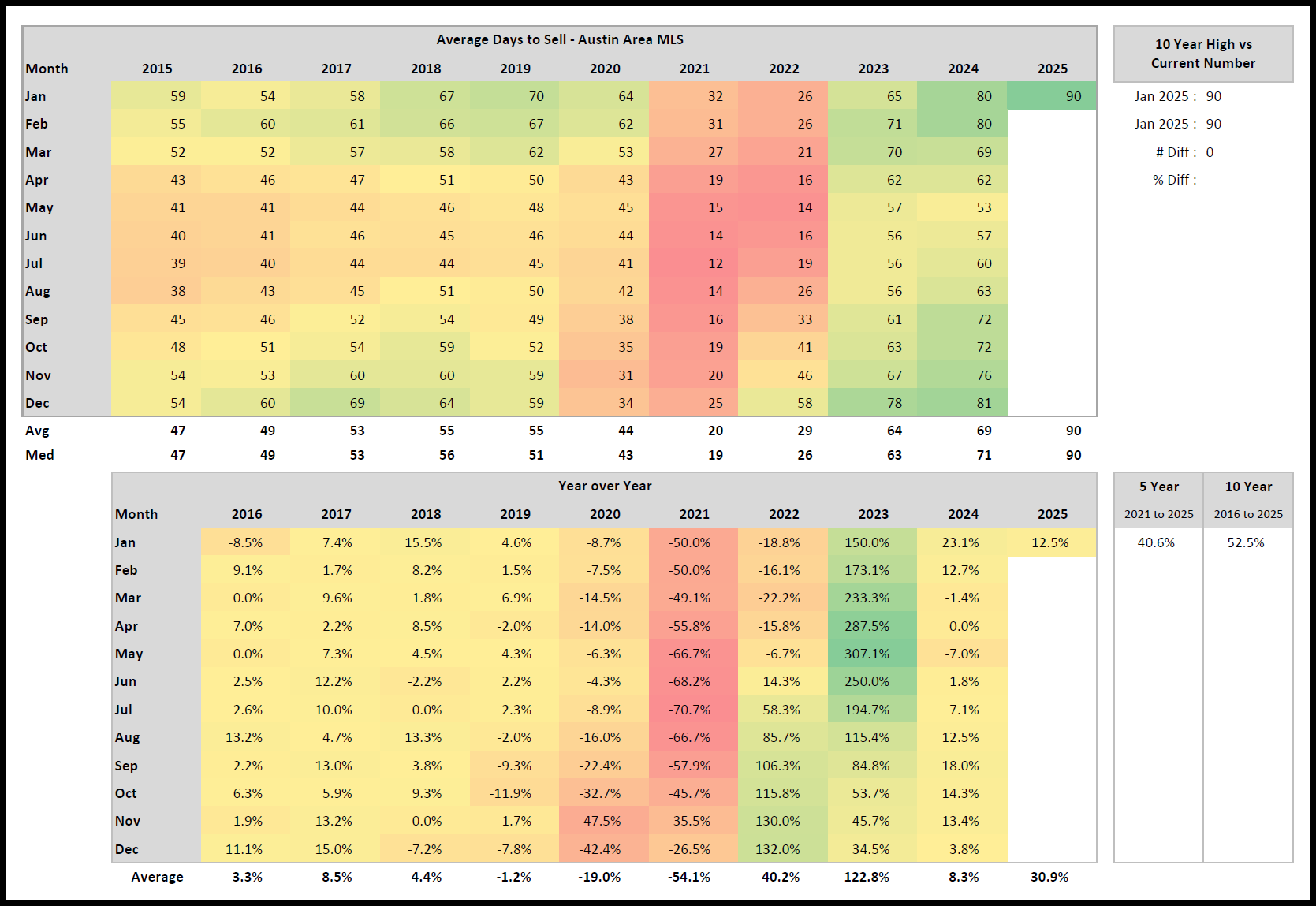The width and height of the screenshot is (1316, 906).
Task: Click the Average Days to Sell title
Action: click(x=560, y=39)
